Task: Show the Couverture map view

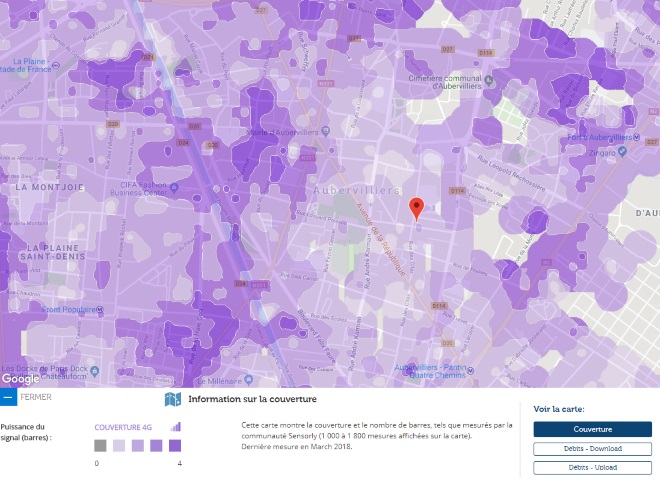Action: coord(592,429)
